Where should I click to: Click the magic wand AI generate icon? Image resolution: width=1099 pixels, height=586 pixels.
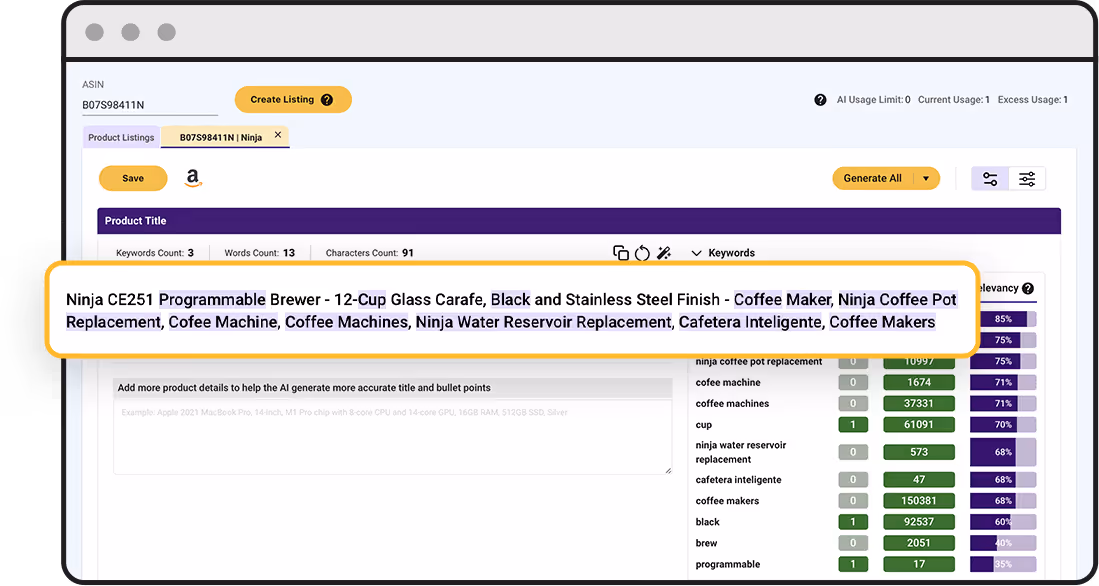tap(664, 253)
